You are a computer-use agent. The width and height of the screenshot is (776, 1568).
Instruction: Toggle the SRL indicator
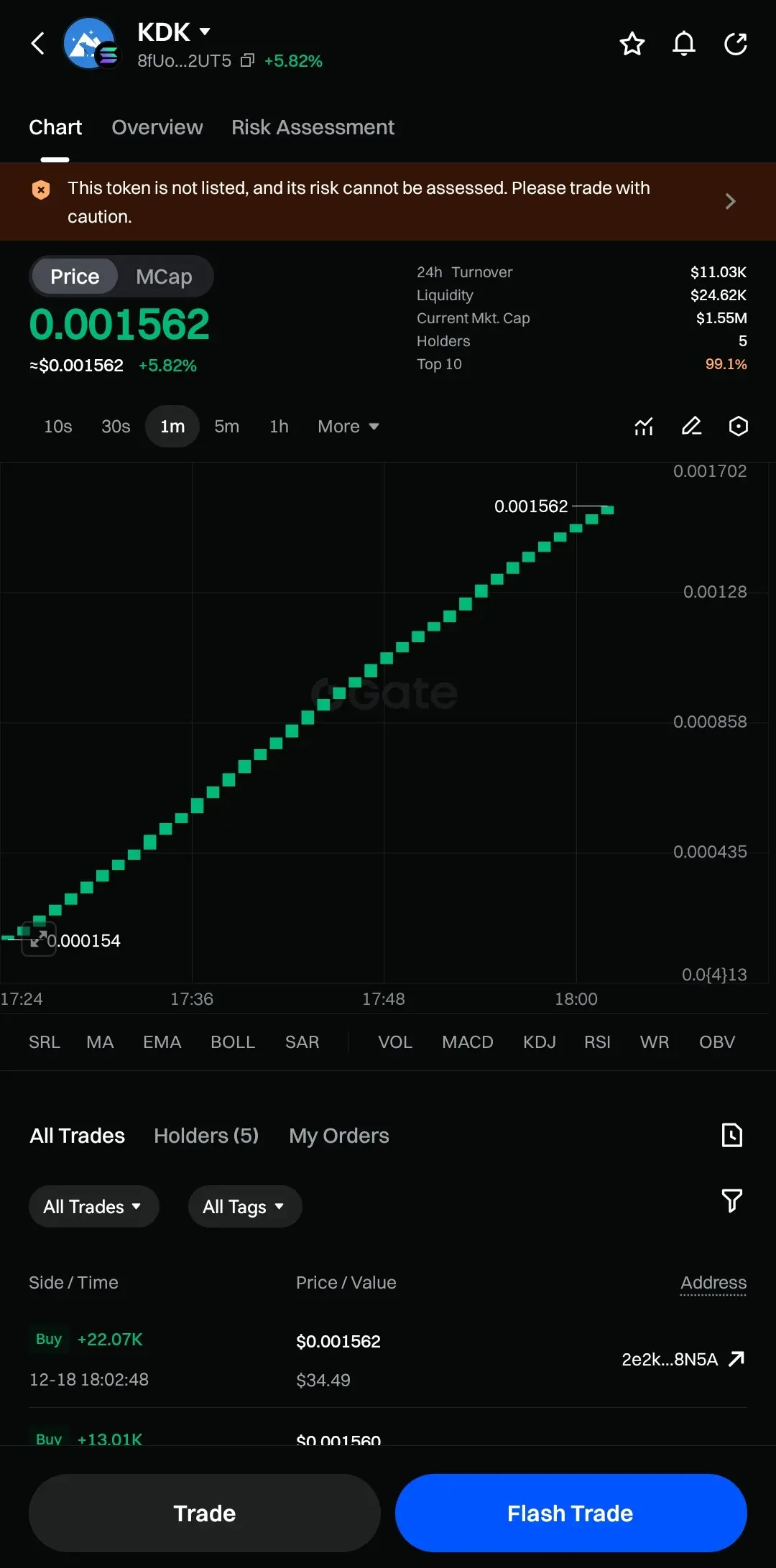coord(45,1042)
